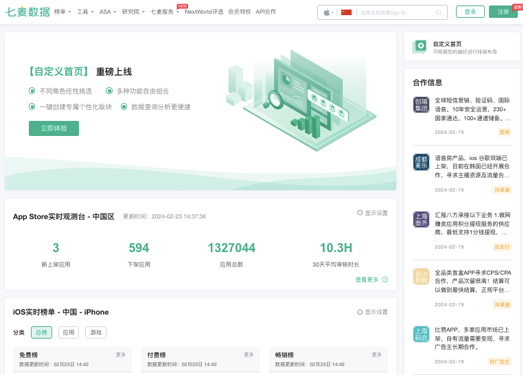The image size is (523, 375).
Task: Click the 创瑞集团 partner icon
Action: click(x=421, y=105)
